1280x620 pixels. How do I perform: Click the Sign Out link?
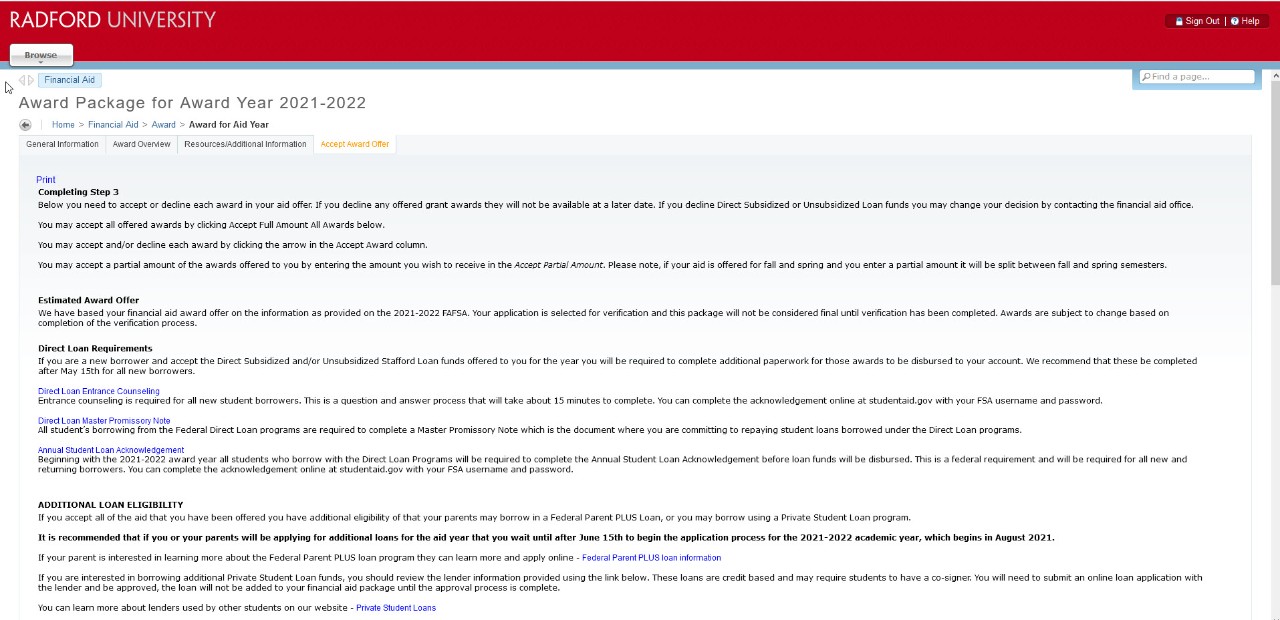pyautogui.click(x=1202, y=21)
